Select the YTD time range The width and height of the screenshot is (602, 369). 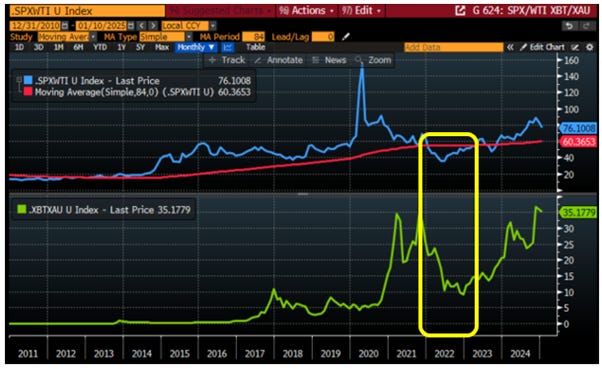point(100,47)
